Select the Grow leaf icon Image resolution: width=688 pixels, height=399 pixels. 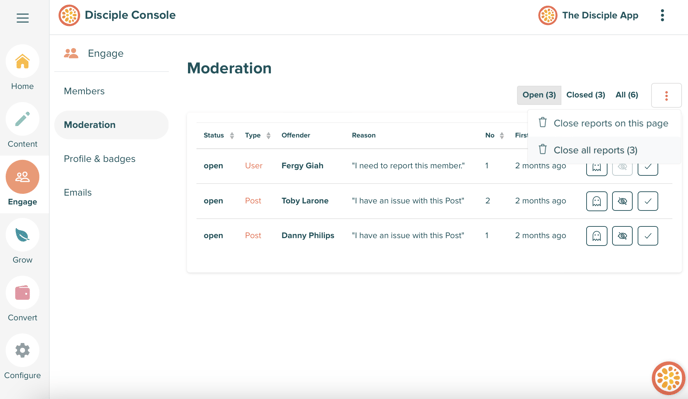(22, 235)
